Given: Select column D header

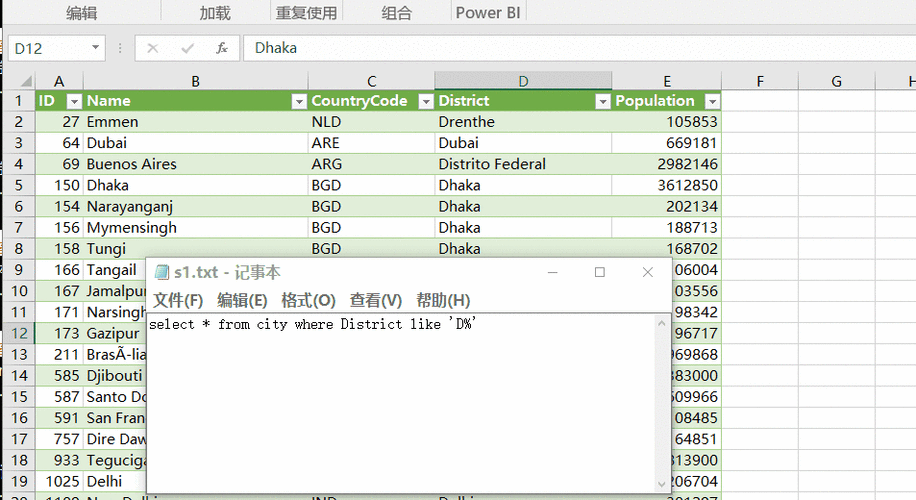Looking at the screenshot, I should (x=523, y=81).
